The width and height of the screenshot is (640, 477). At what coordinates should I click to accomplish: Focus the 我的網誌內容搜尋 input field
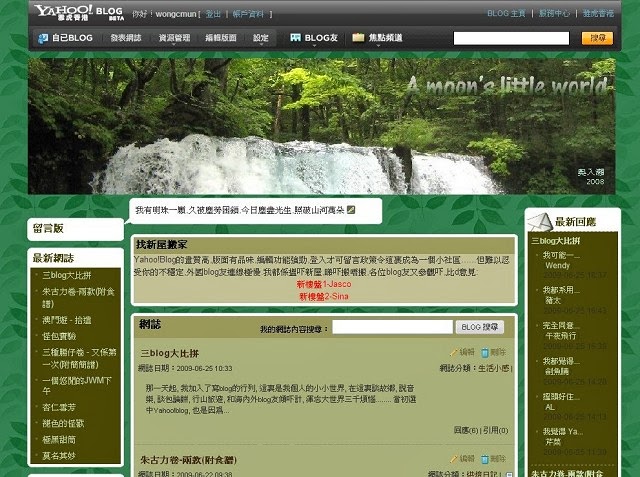392,327
